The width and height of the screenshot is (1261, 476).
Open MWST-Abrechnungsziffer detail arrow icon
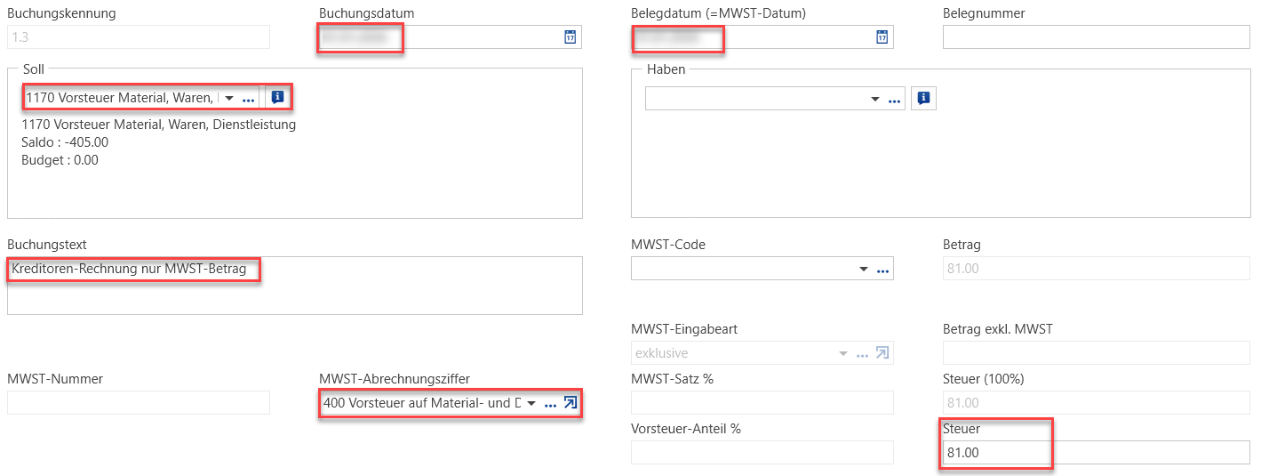coord(570,403)
